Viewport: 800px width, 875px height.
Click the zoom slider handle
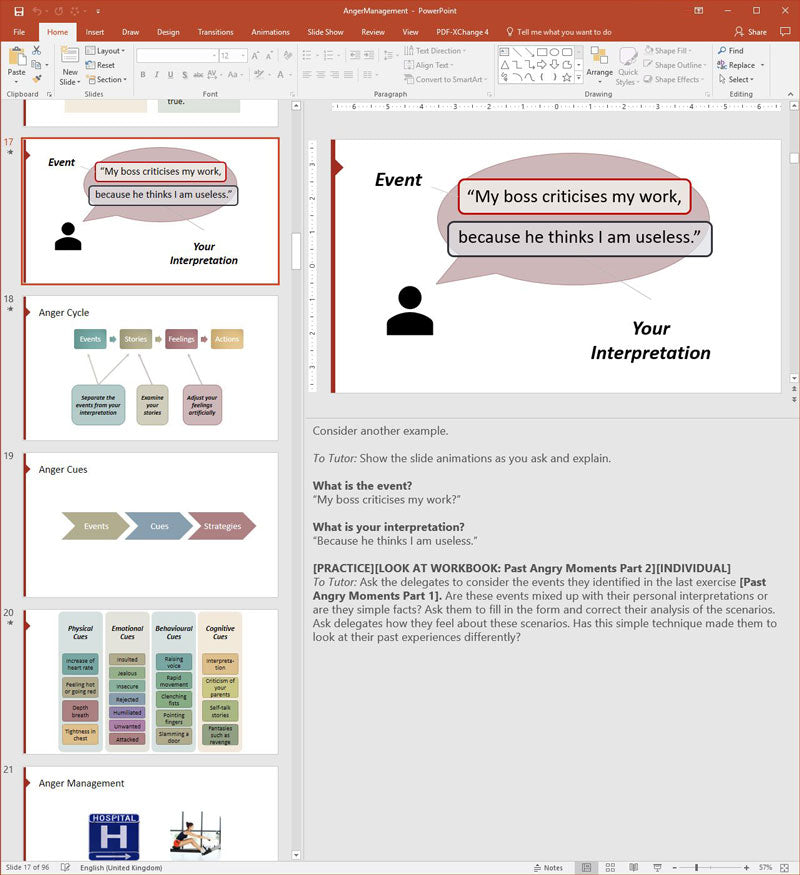pos(696,867)
